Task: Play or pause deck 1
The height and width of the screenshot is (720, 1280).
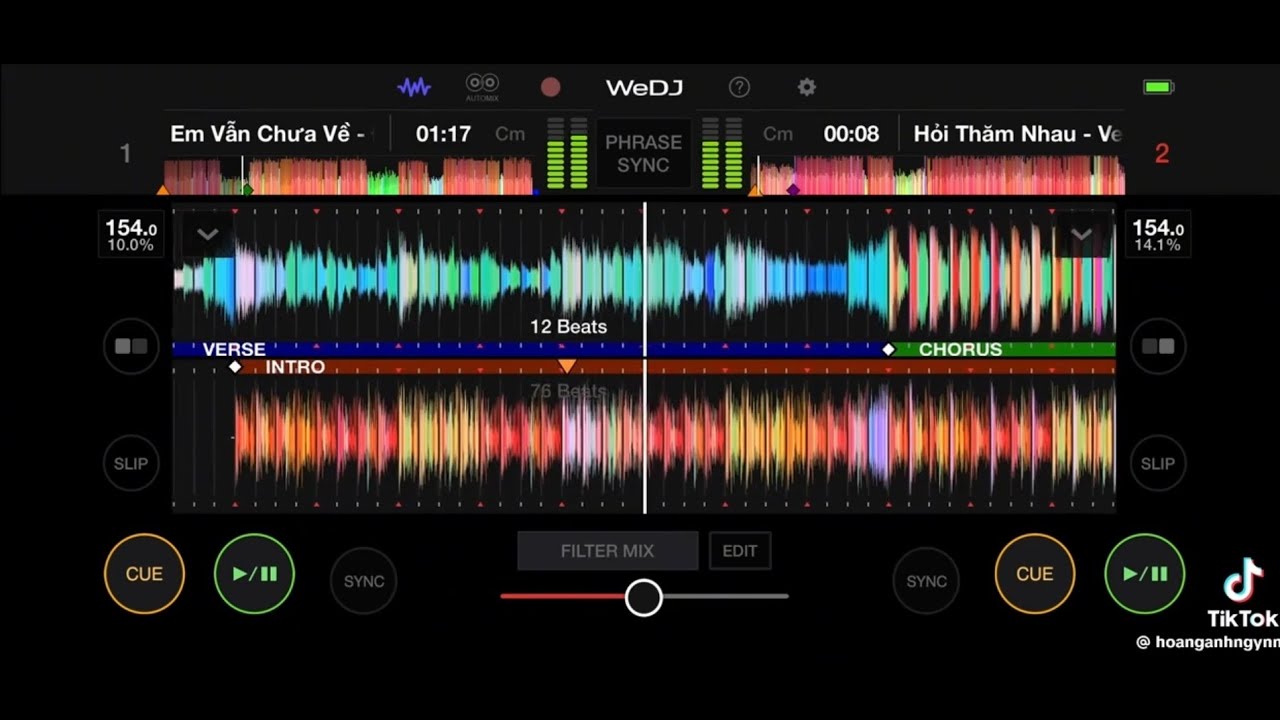Action: (254, 574)
